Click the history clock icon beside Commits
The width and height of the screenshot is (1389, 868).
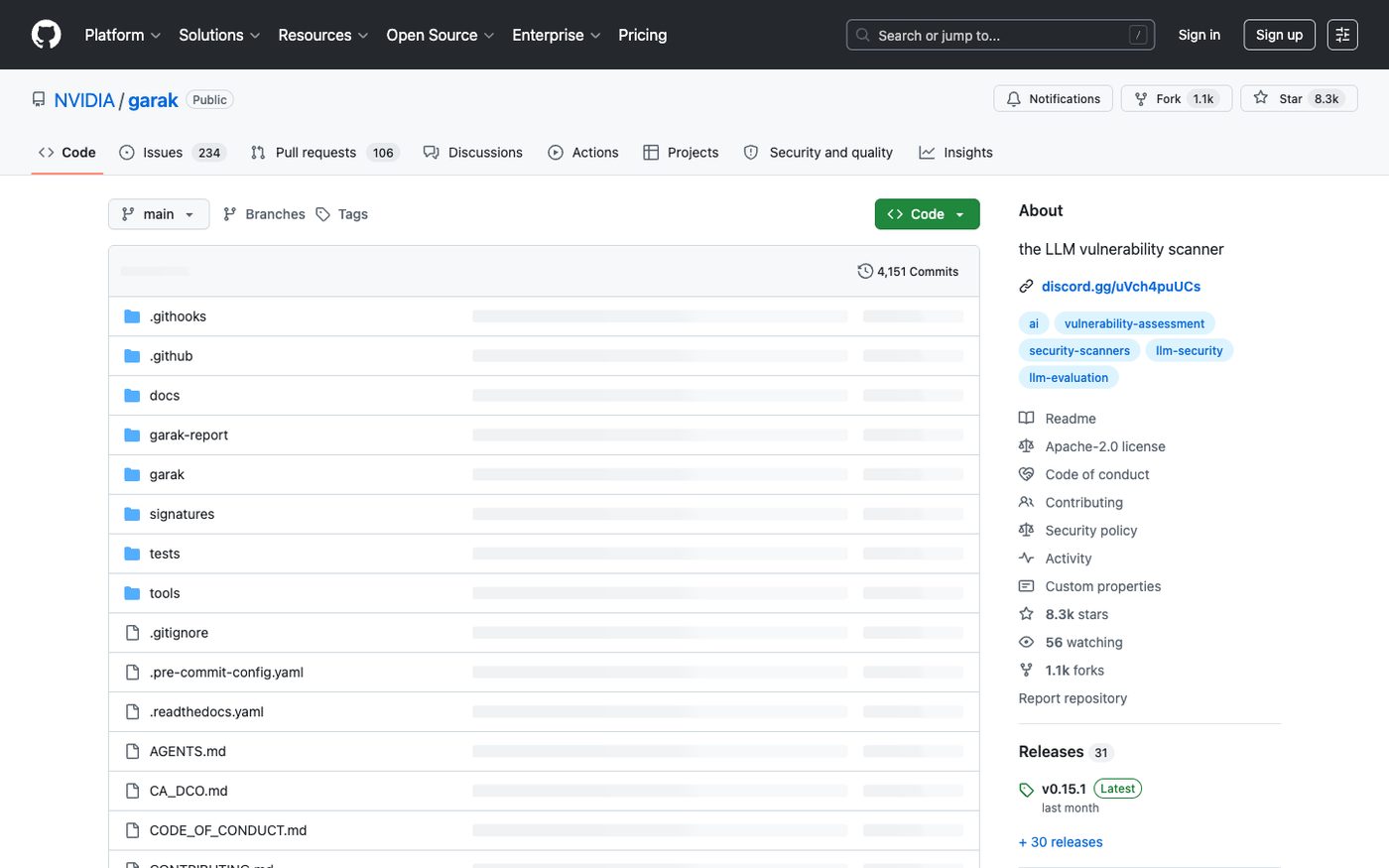[865, 271]
